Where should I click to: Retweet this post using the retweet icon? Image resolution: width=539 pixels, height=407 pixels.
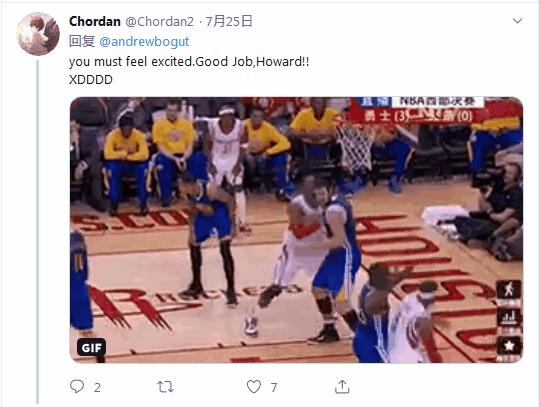(166, 387)
